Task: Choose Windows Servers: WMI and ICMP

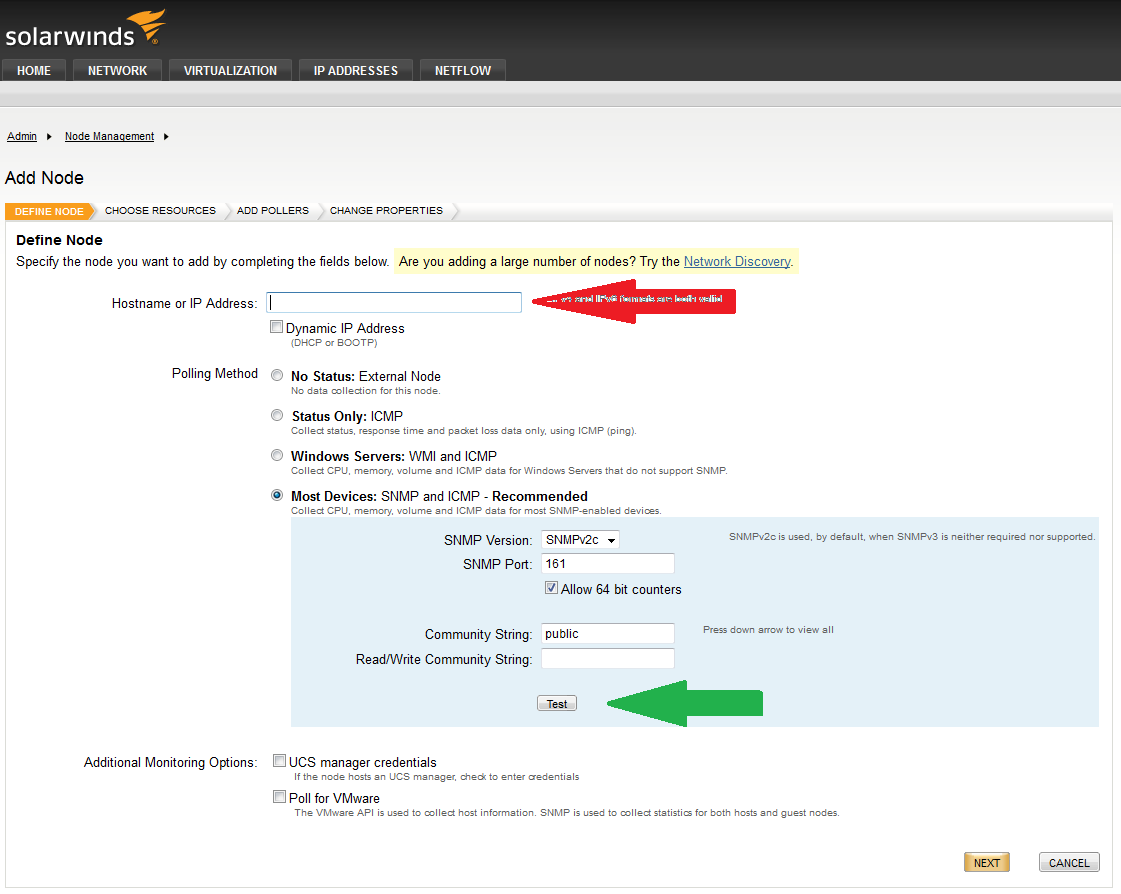Action: click(277, 455)
